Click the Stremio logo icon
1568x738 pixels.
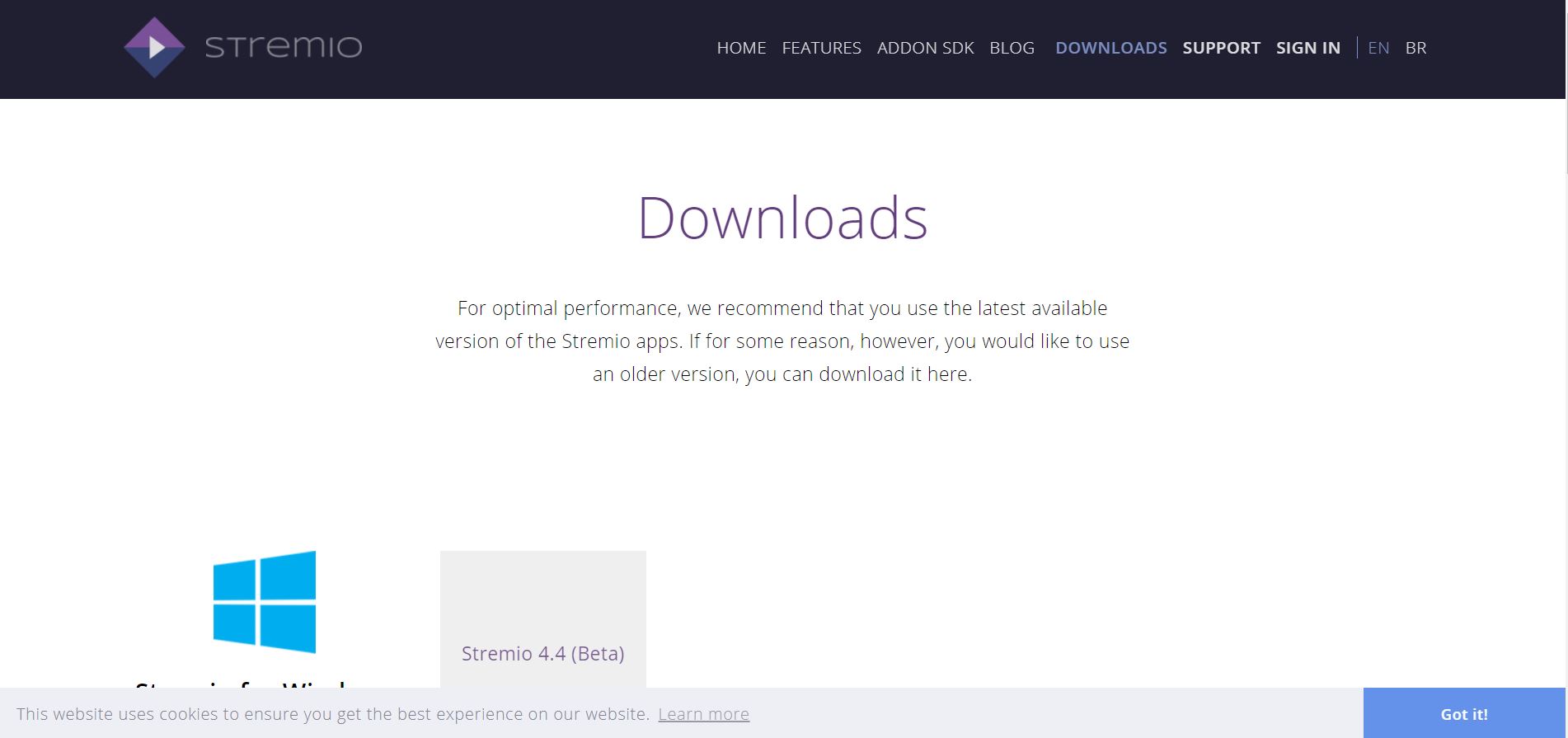click(x=154, y=48)
